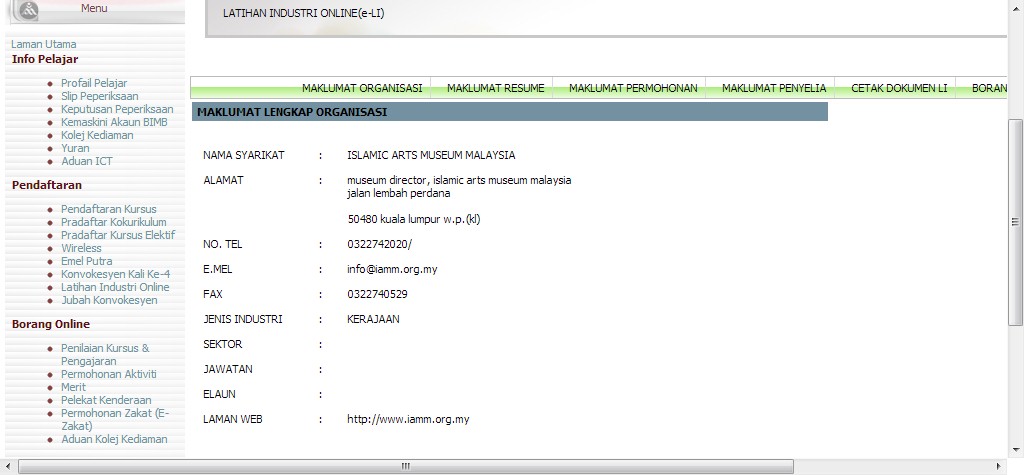
Task: Open the Emel Putra link
Action: pos(87,261)
